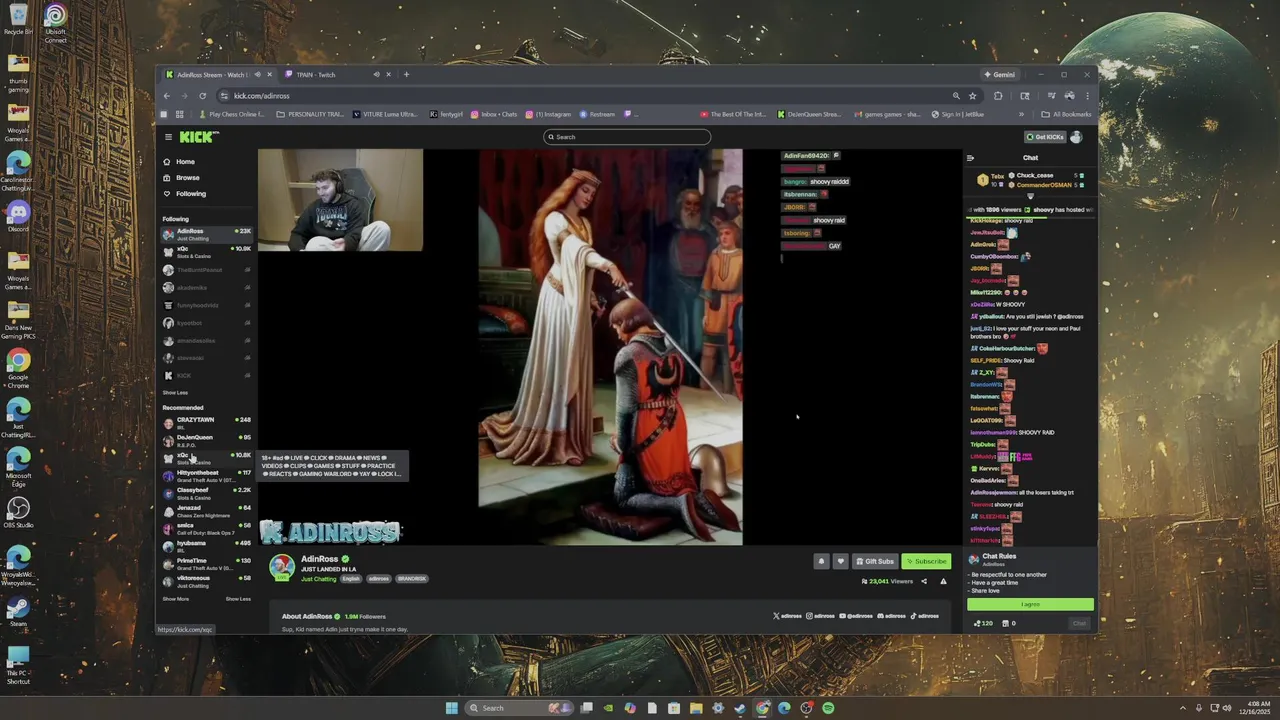Open OBS Studio desktop shortcut

pos(18,512)
